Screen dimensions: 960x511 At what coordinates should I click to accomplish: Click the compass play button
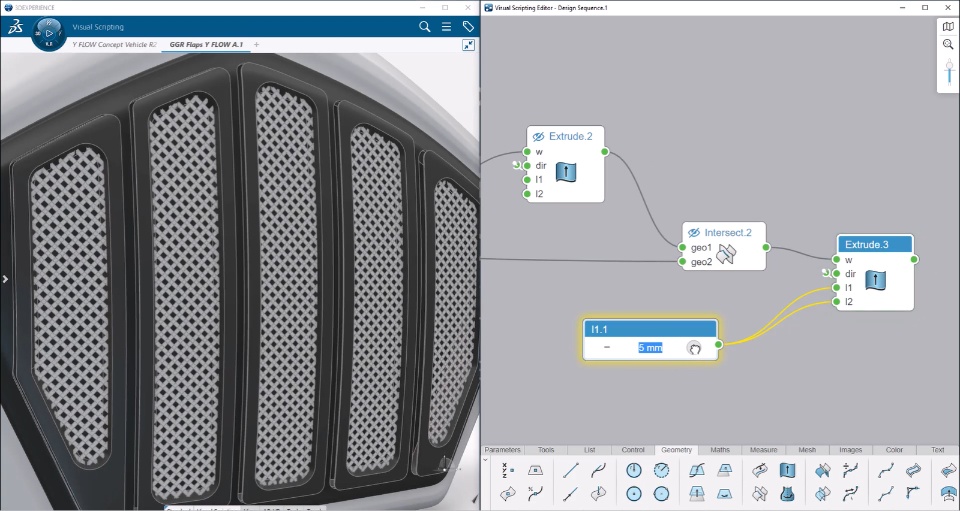tap(49, 33)
